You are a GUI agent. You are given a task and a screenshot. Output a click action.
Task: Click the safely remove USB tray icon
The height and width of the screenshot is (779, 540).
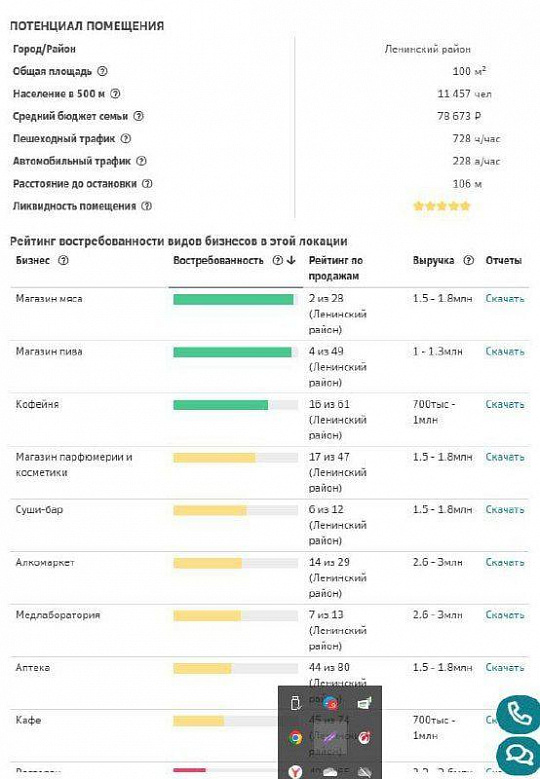pos(295,703)
